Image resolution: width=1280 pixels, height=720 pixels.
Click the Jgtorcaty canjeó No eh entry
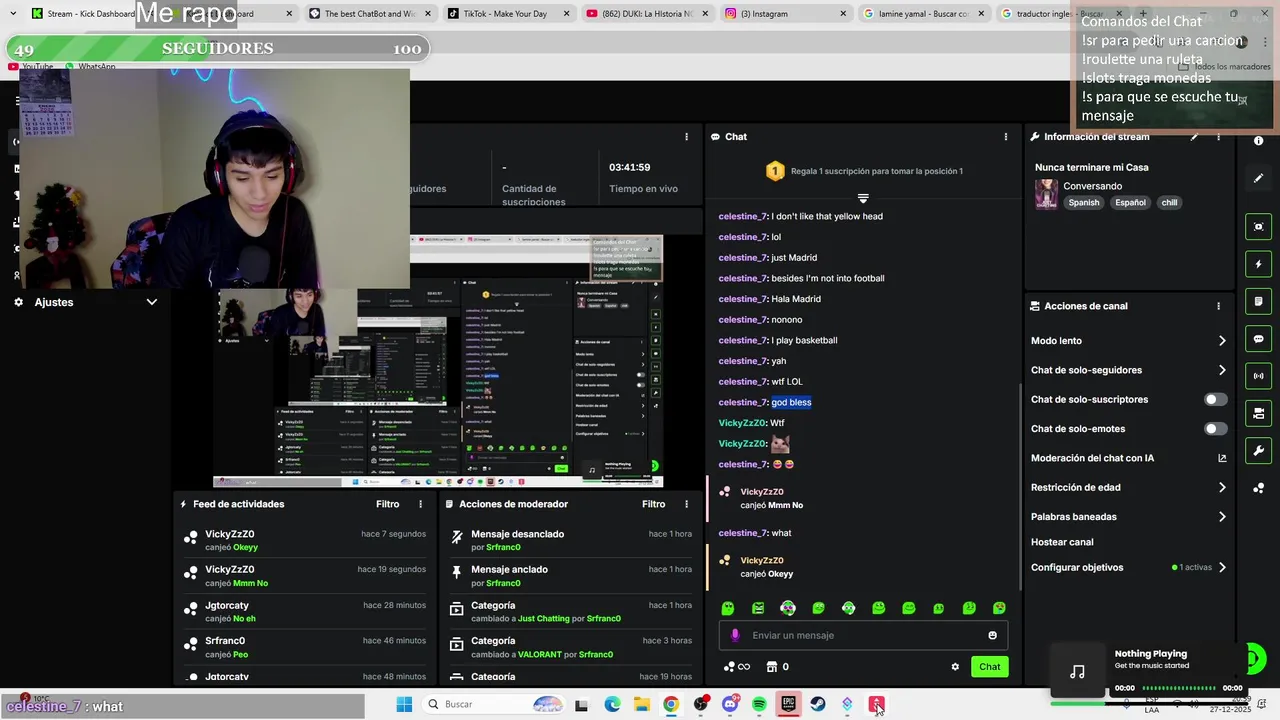click(x=305, y=611)
